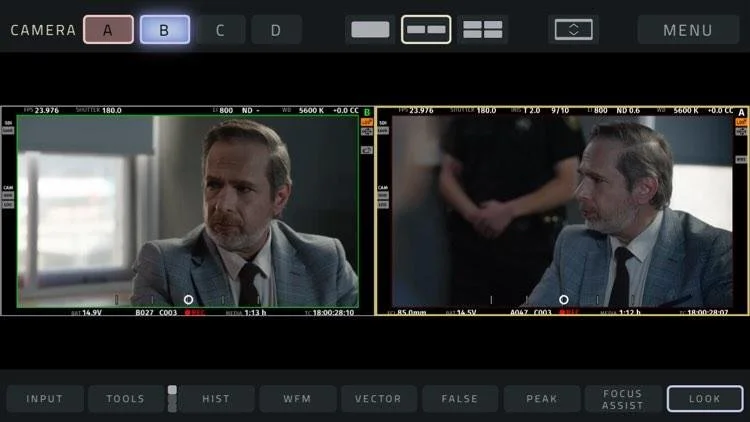
Task: Switch to single-view layout icon
Action: 370,30
